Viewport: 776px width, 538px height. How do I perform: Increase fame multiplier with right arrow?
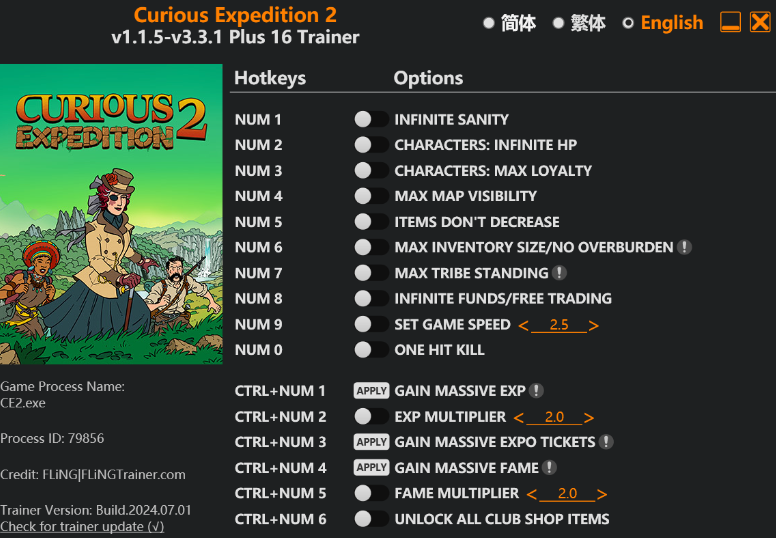click(x=603, y=494)
